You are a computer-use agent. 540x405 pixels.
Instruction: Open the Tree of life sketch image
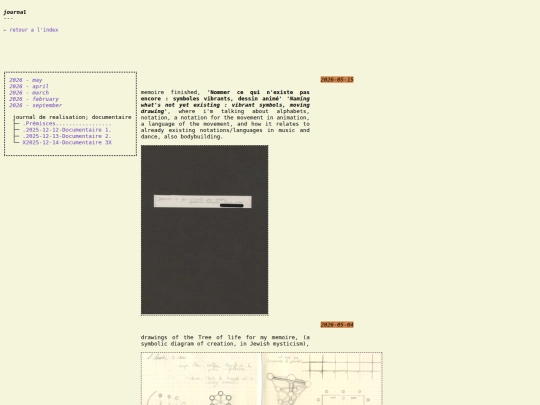click(x=262, y=378)
